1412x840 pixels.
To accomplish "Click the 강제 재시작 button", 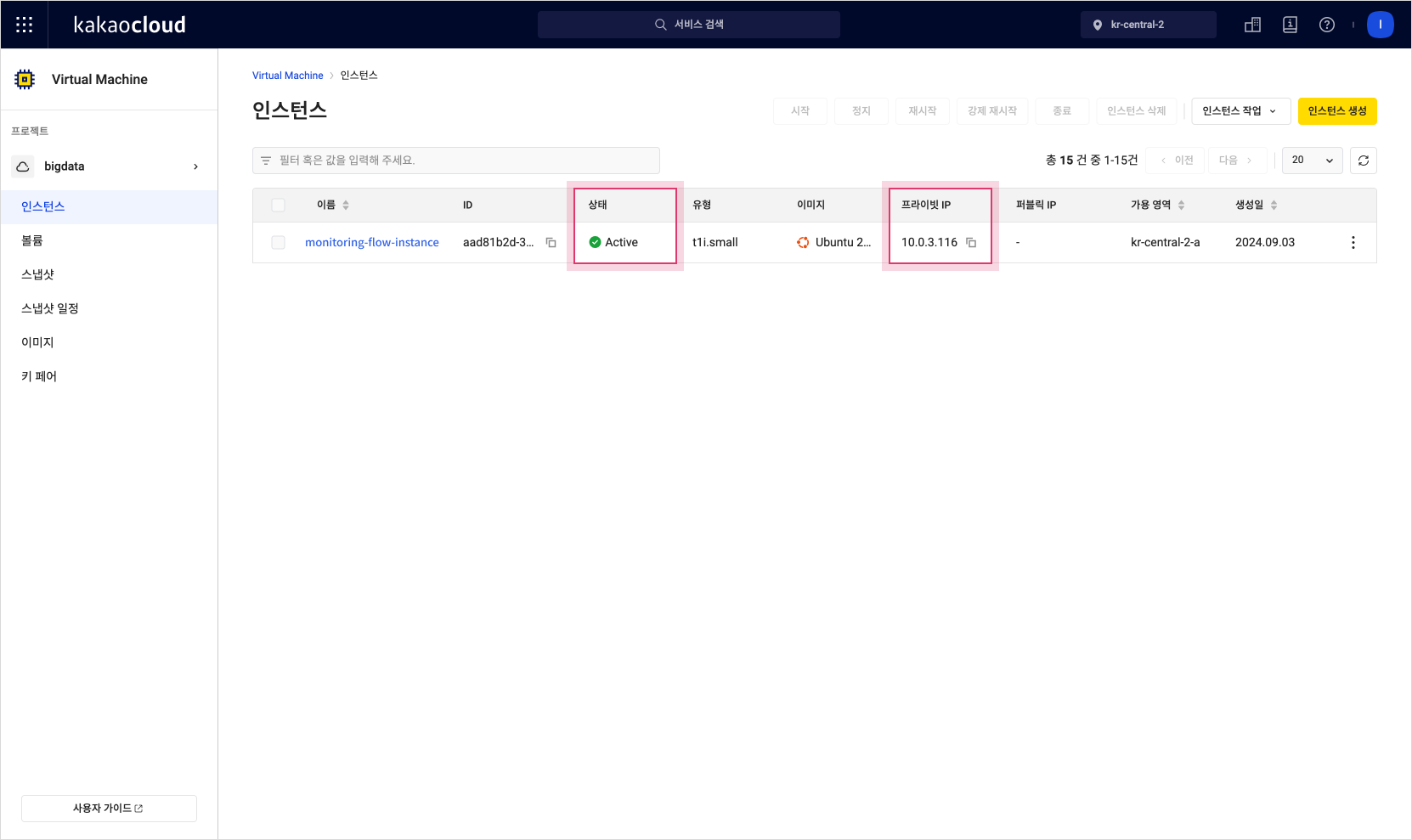I will click(x=992, y=111).
